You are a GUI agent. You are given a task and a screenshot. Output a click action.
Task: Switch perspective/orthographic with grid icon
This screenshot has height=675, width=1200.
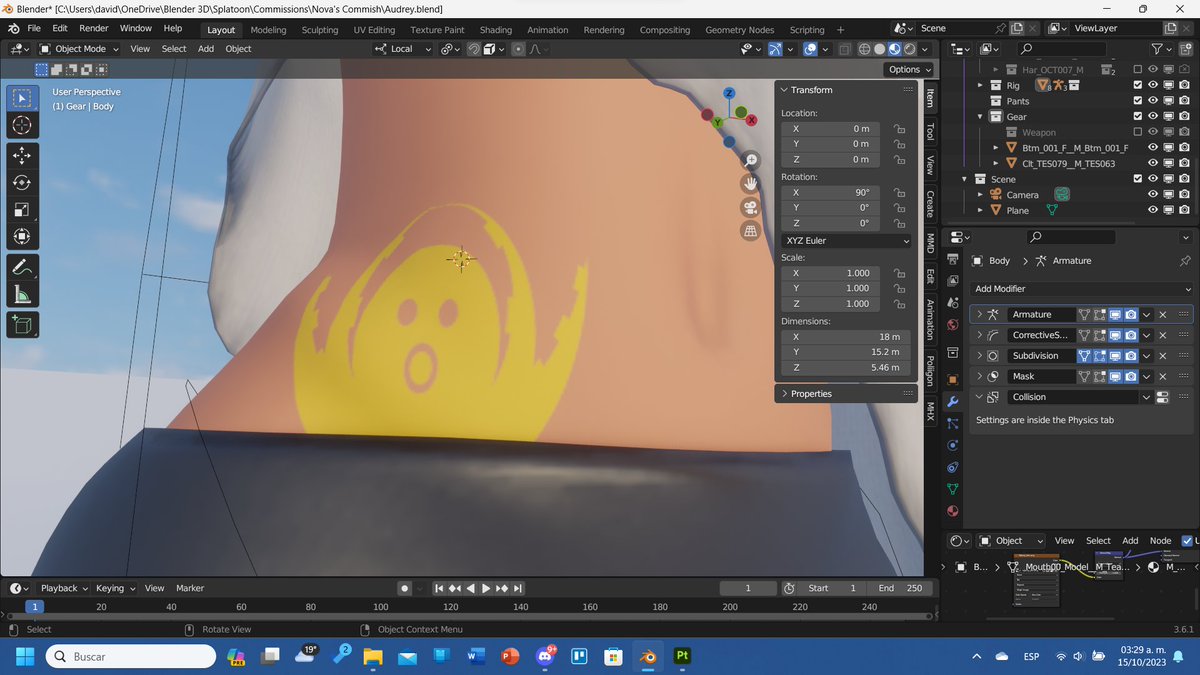[750, 231]
